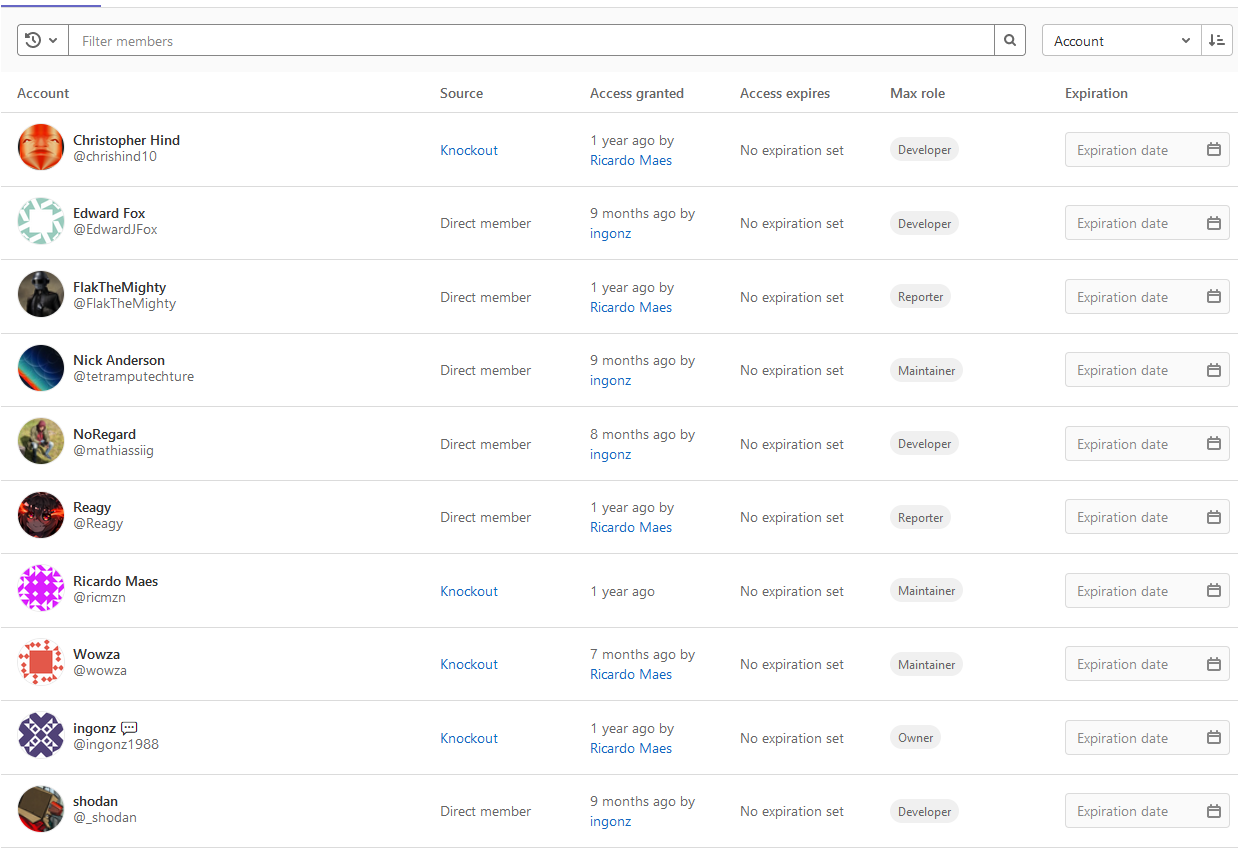Click Reporter role badge for FlakTheMighty
Screen dimensions: 1238x852
pyautogui.click(x=920, y=297)
